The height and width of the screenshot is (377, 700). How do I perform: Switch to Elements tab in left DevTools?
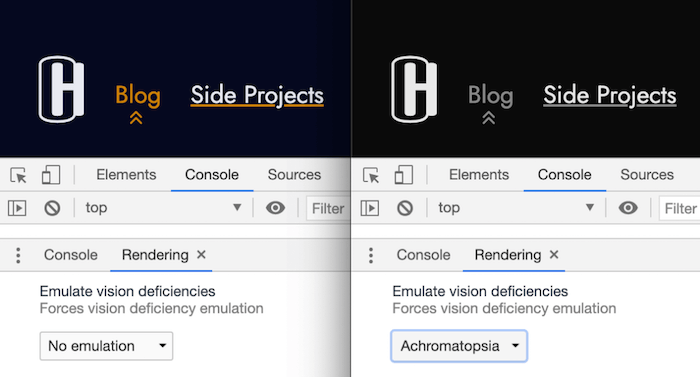126,175
